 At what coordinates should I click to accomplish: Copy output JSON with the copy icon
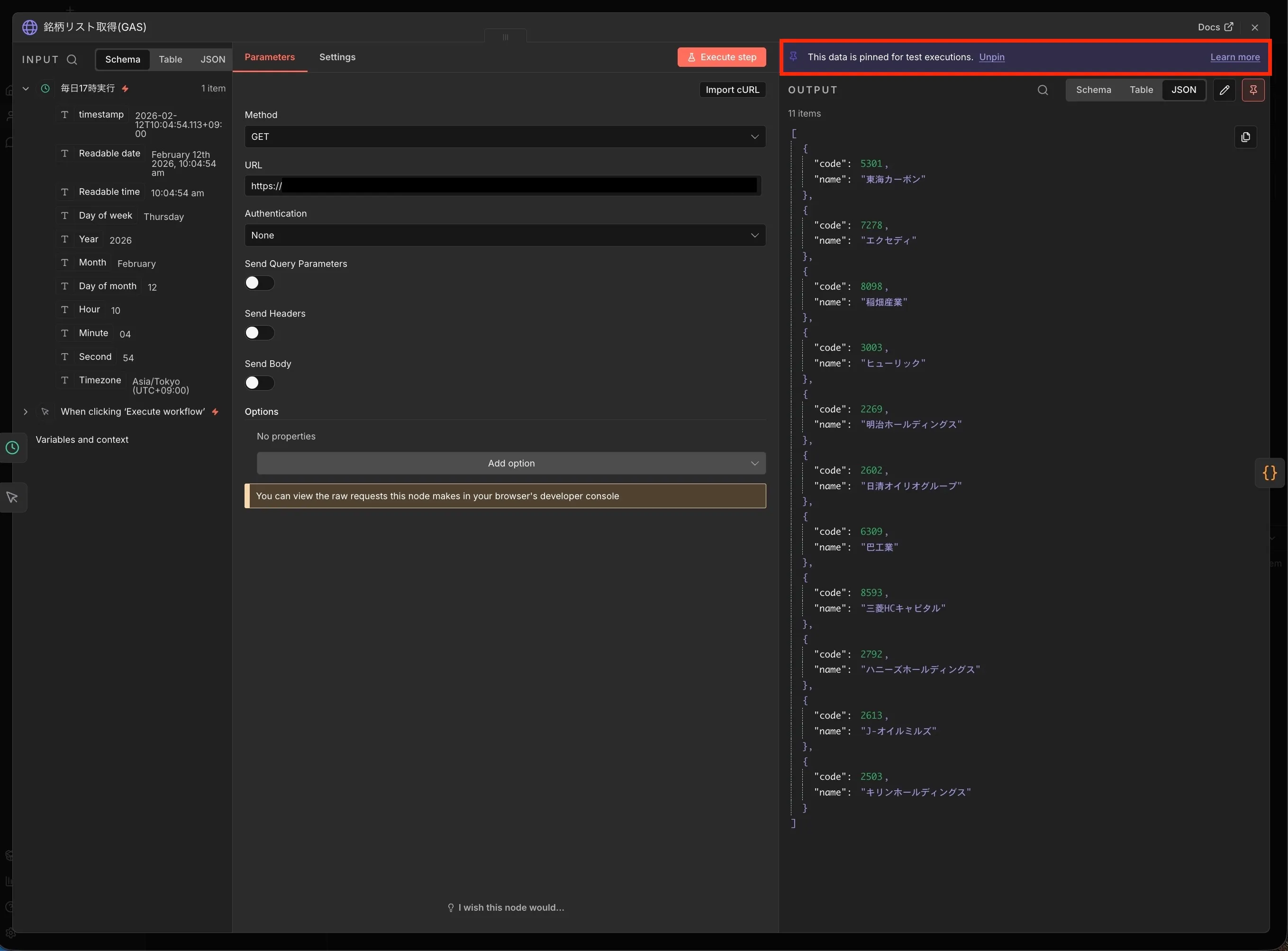1245,137
